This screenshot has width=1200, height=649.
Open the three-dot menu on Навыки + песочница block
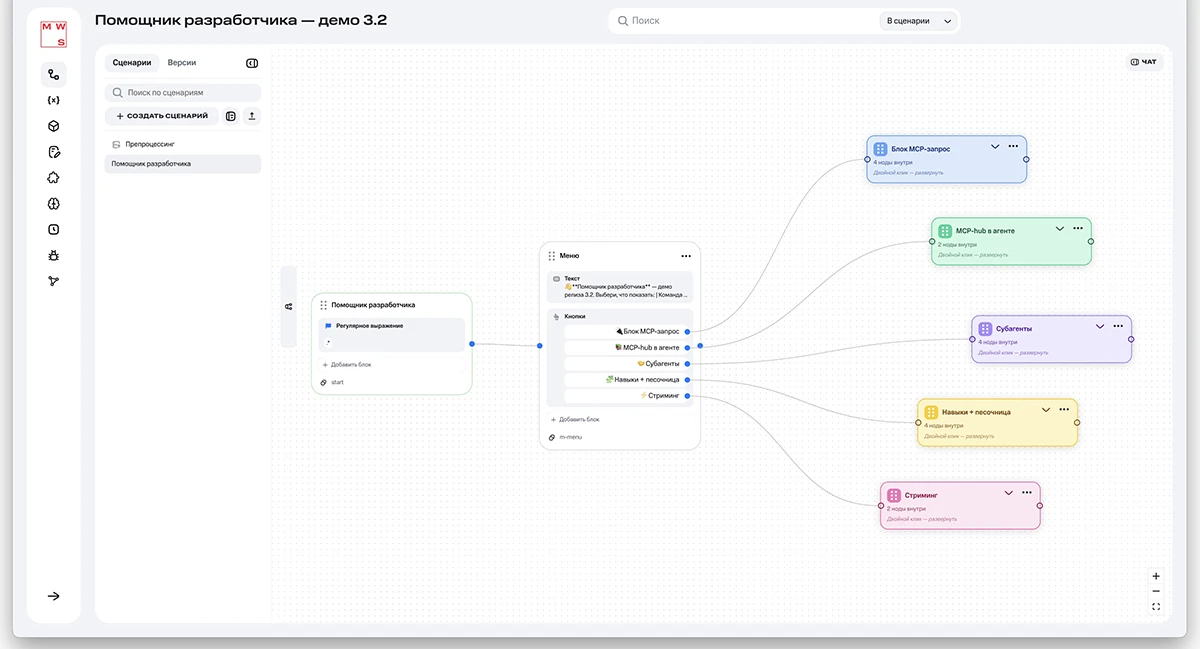[1064, 409]
